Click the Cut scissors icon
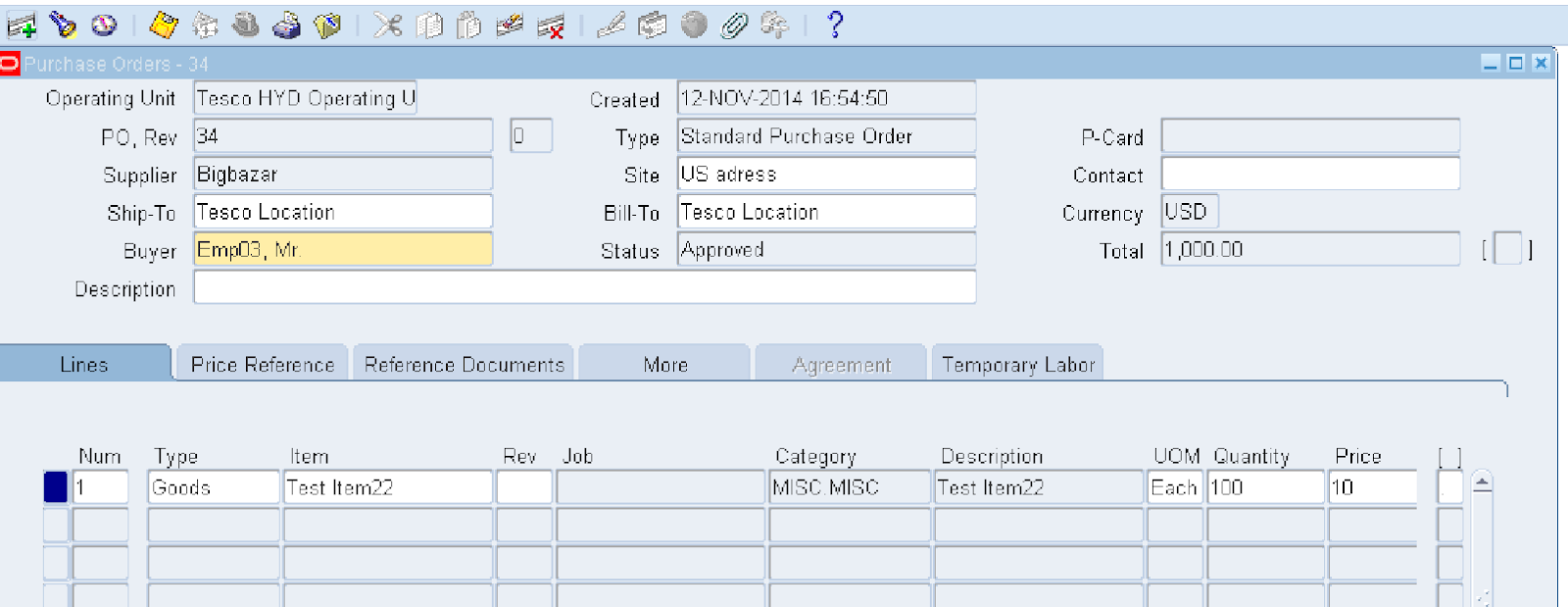 [x=388, y=25]
